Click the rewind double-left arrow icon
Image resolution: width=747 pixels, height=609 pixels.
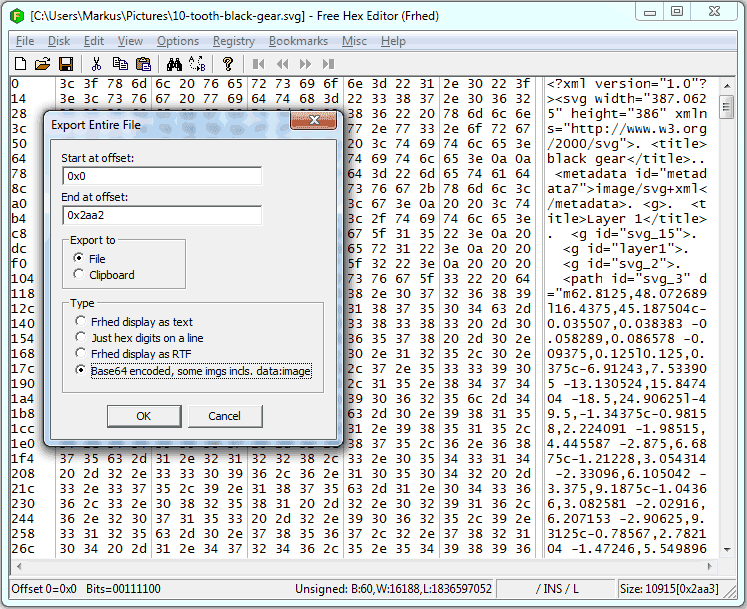283,64
